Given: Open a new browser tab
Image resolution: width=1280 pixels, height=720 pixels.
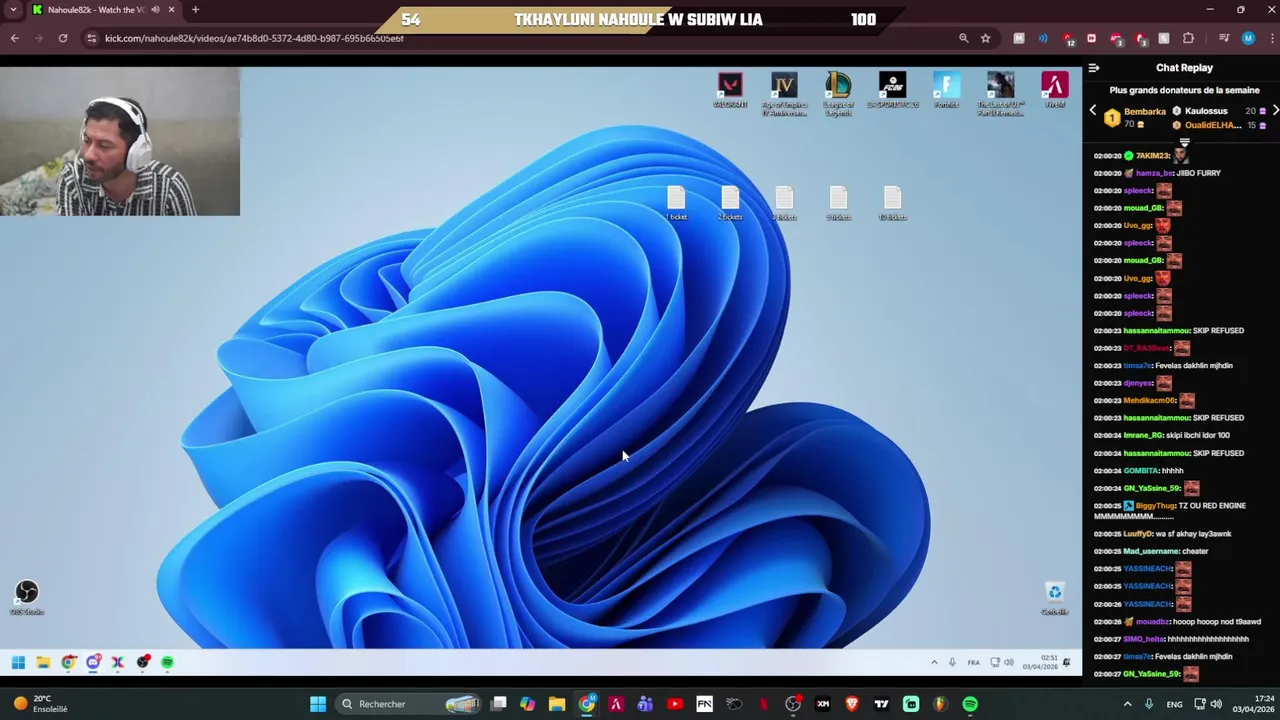Looking at the screenshot, I should coord(195,10).
